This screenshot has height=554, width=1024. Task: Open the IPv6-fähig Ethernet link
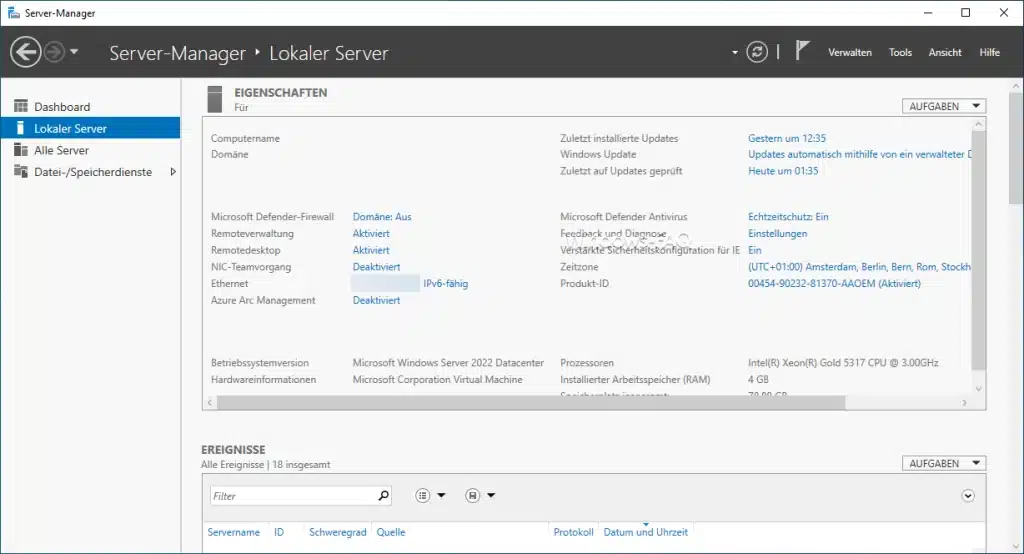(445, 284)
